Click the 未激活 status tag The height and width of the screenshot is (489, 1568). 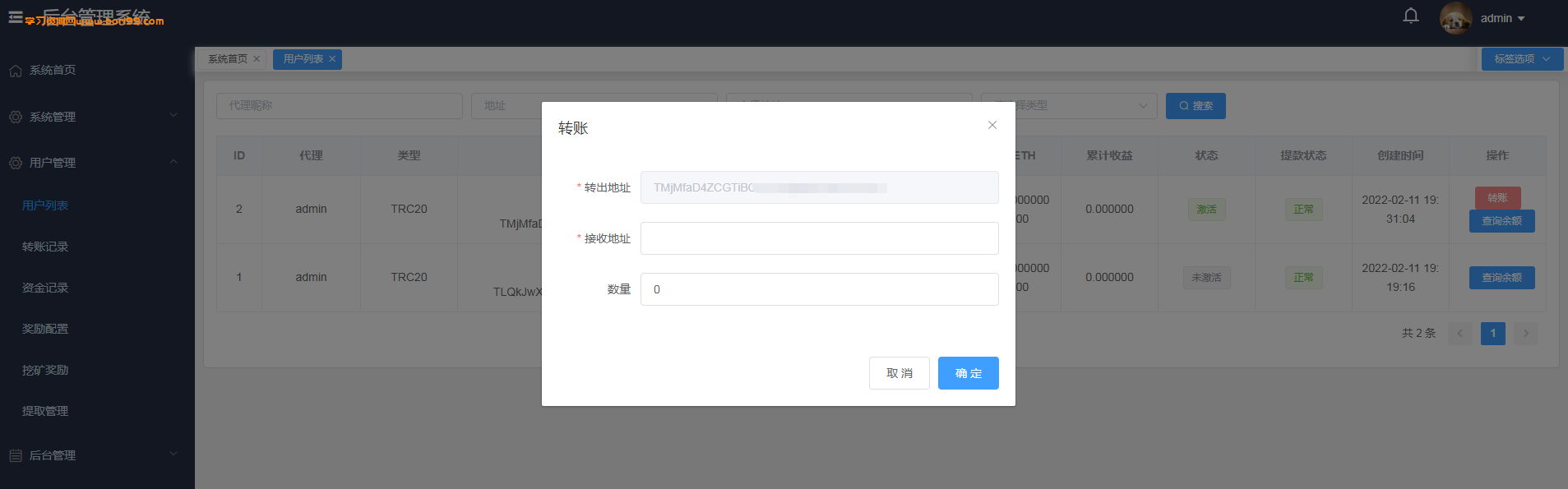(x=1206, y=278)
